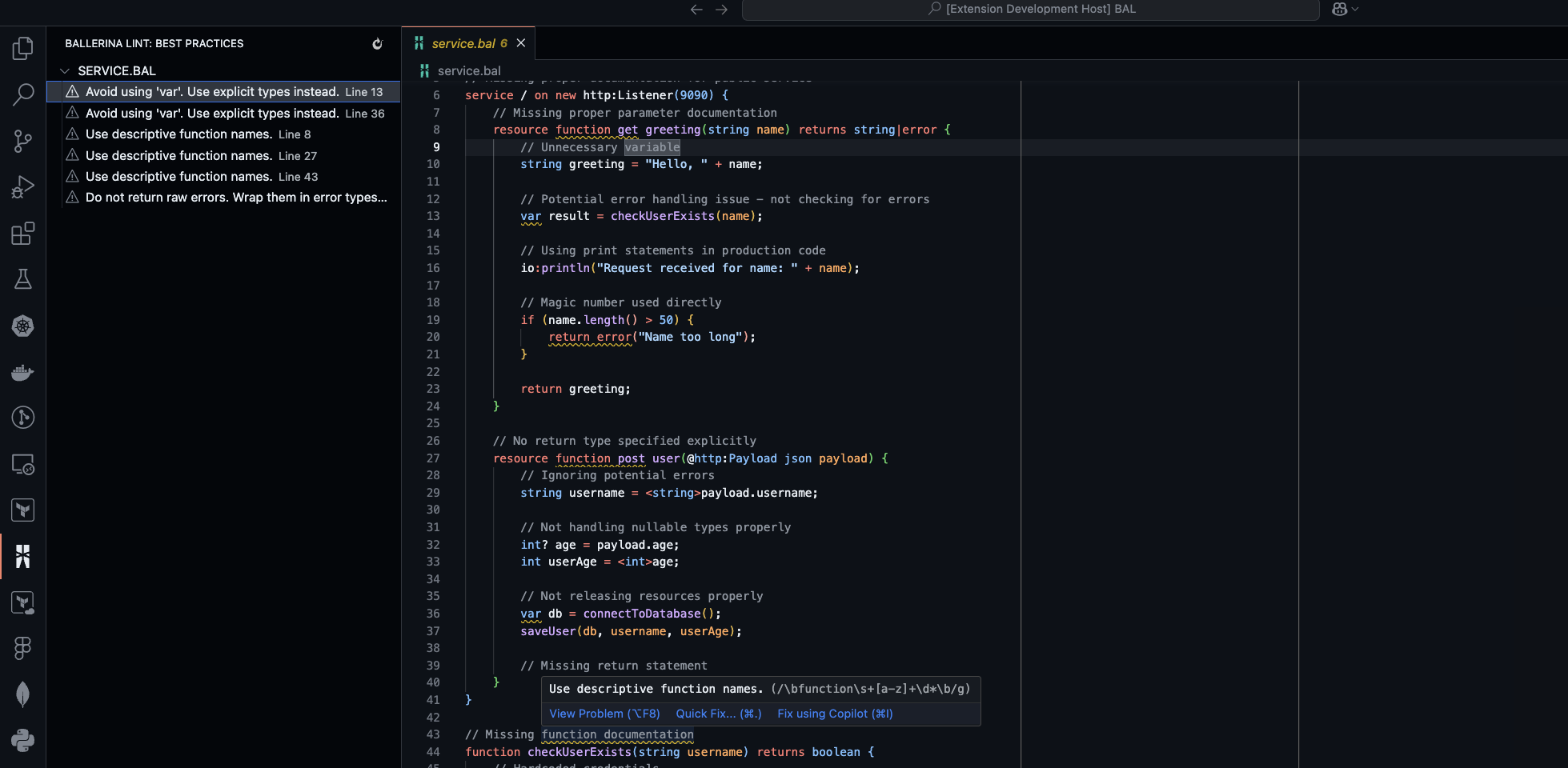
Task: Click the command center search field
Action: 1031,10
